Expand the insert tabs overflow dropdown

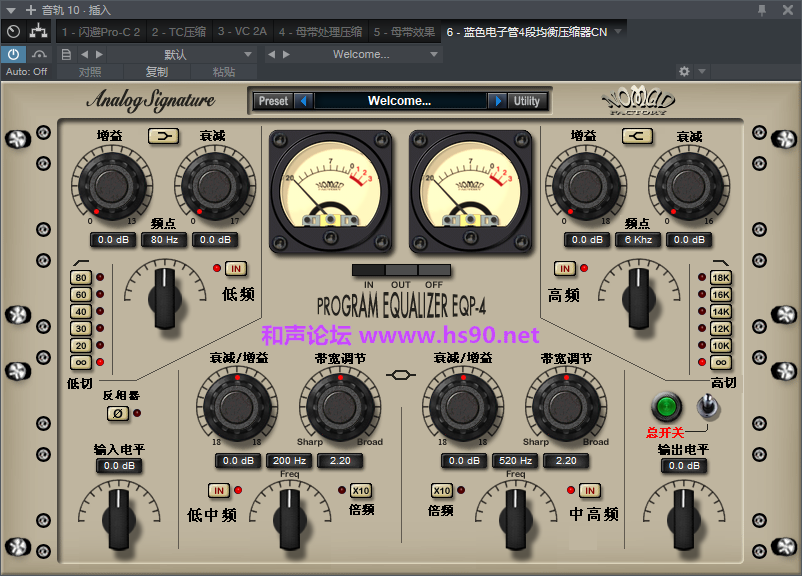(x=618, y=32)
